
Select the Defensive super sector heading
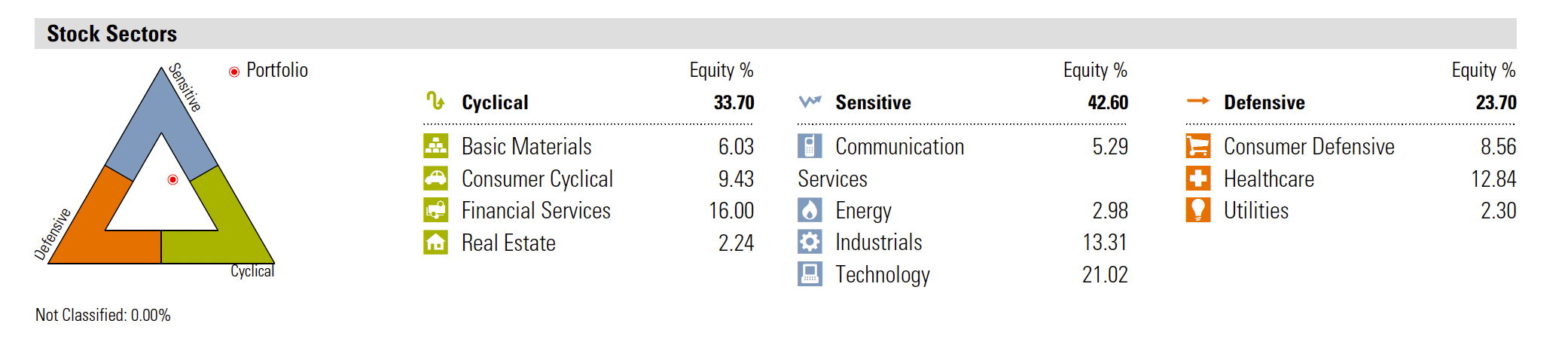[x=1264, y=102]
